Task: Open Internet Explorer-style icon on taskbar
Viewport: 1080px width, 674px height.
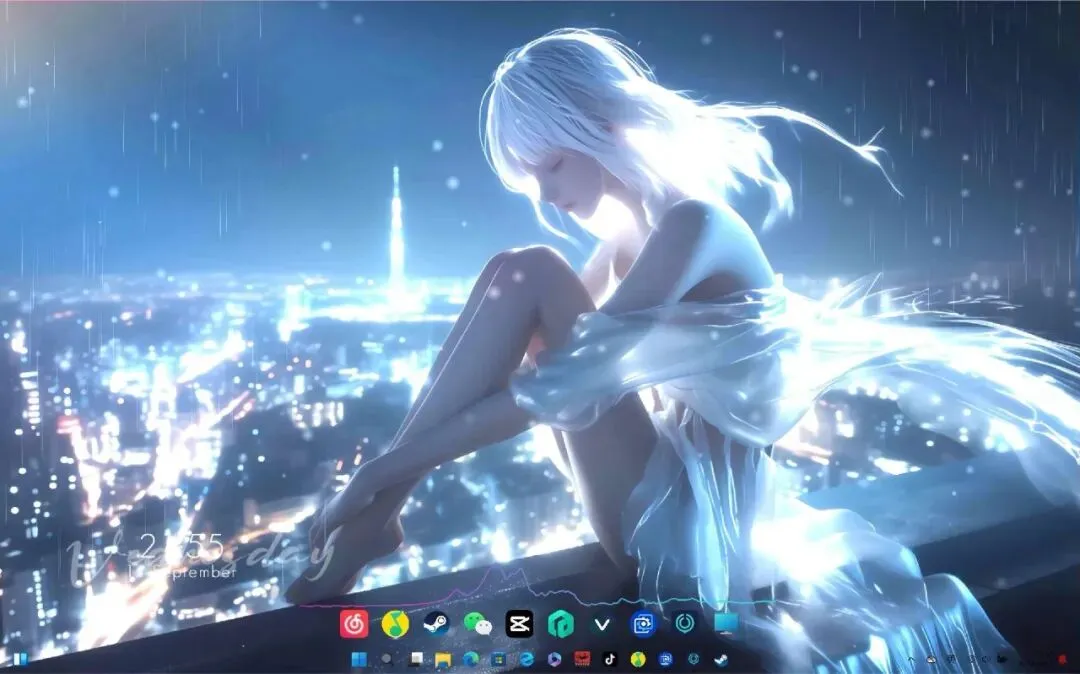Action: (526, 660)
